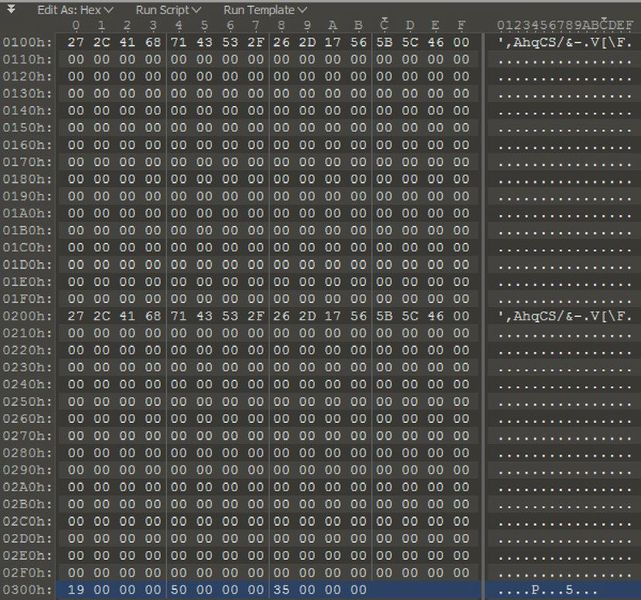The image size is (641, 600).
Task: Click the 01F0h address label
Action: [27, 299]
